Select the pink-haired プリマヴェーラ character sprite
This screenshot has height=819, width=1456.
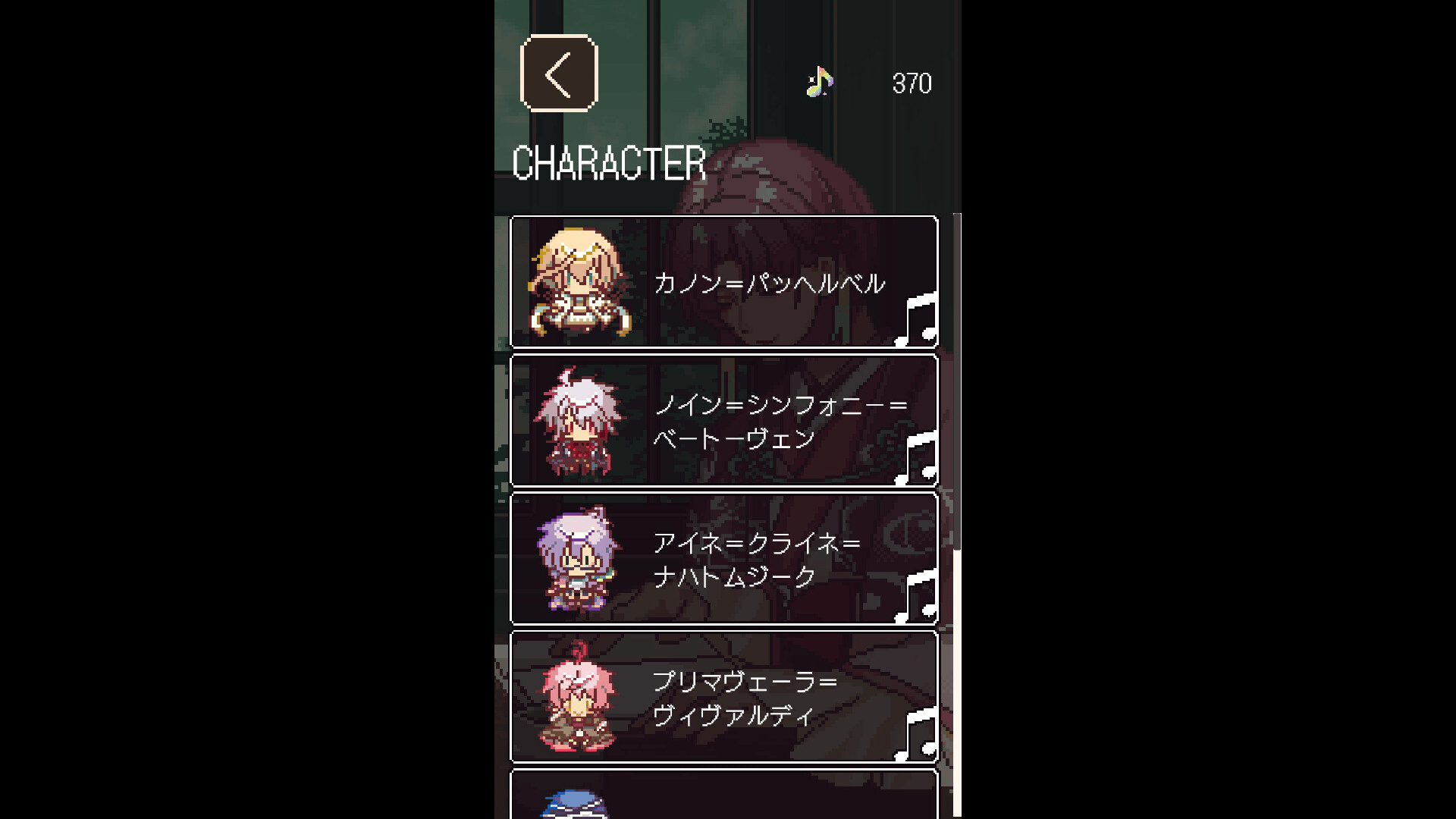click(579, 697)
